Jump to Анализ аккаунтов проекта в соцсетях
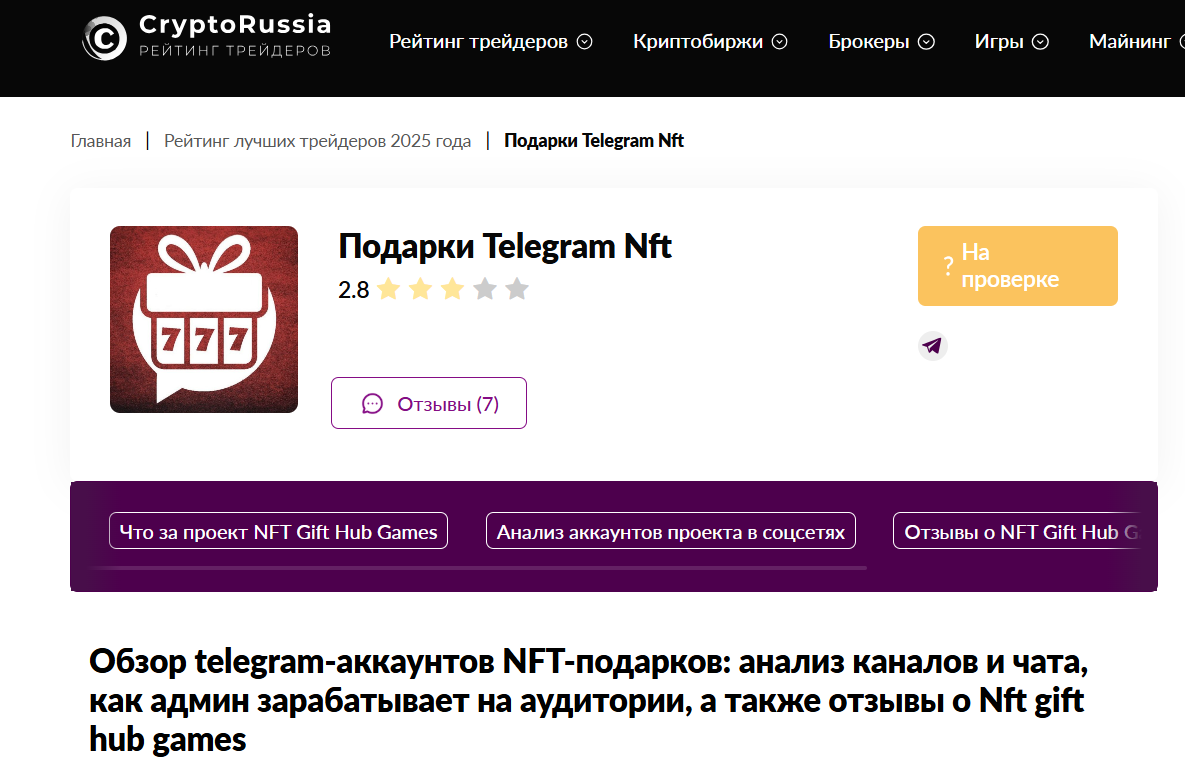1185x777 pixels. (670, 531)
